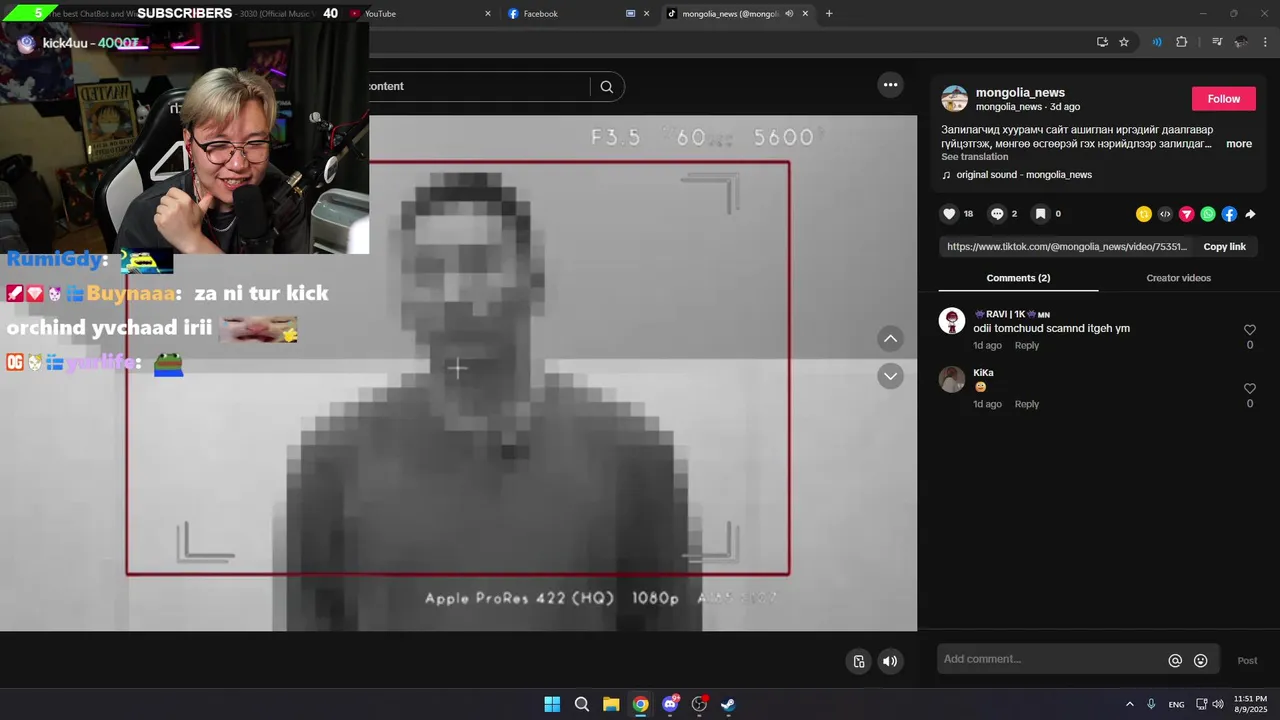The height and width of the screenshot is (720, 1280).
Task: Open OBS Studio from the taskbar
Action: click(699, 704)
